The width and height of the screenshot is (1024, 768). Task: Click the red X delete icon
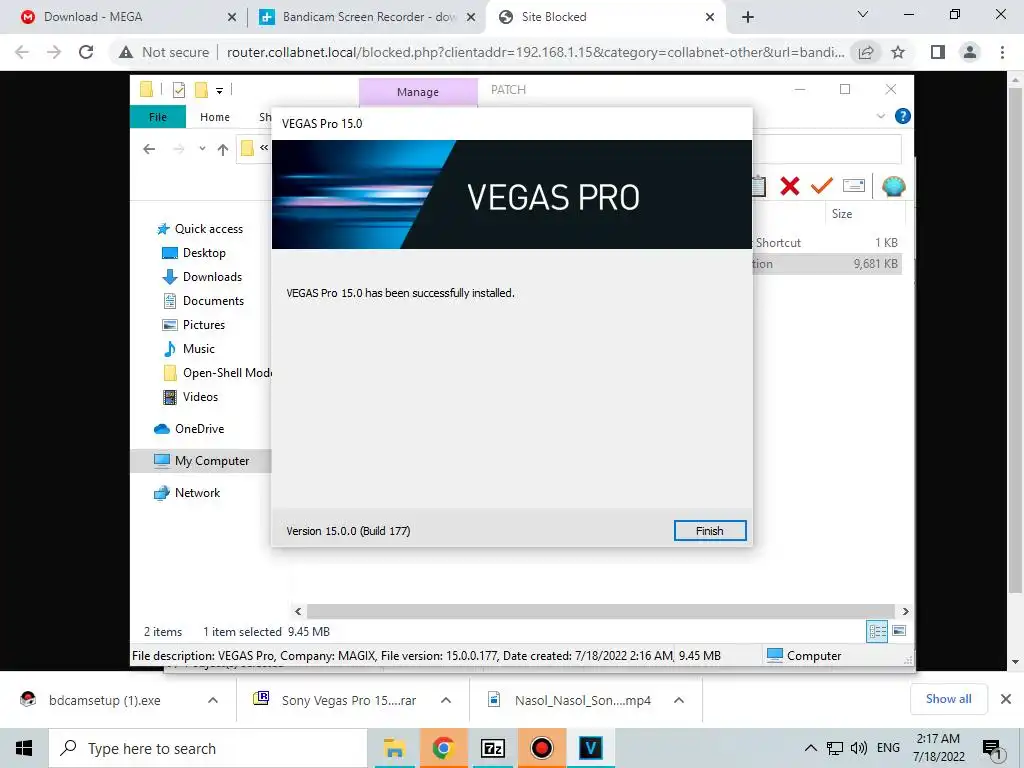[790, 186]
